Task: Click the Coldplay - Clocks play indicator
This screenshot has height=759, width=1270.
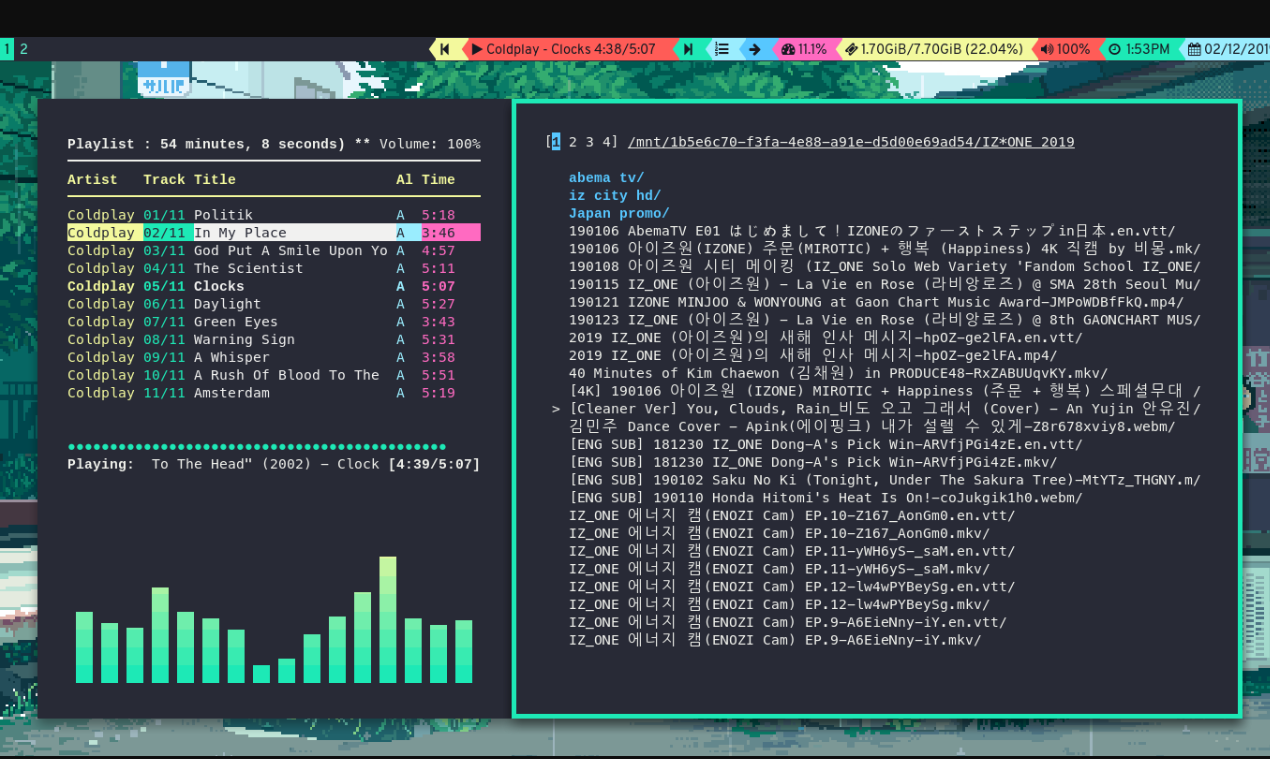Action: click(563, 49)
